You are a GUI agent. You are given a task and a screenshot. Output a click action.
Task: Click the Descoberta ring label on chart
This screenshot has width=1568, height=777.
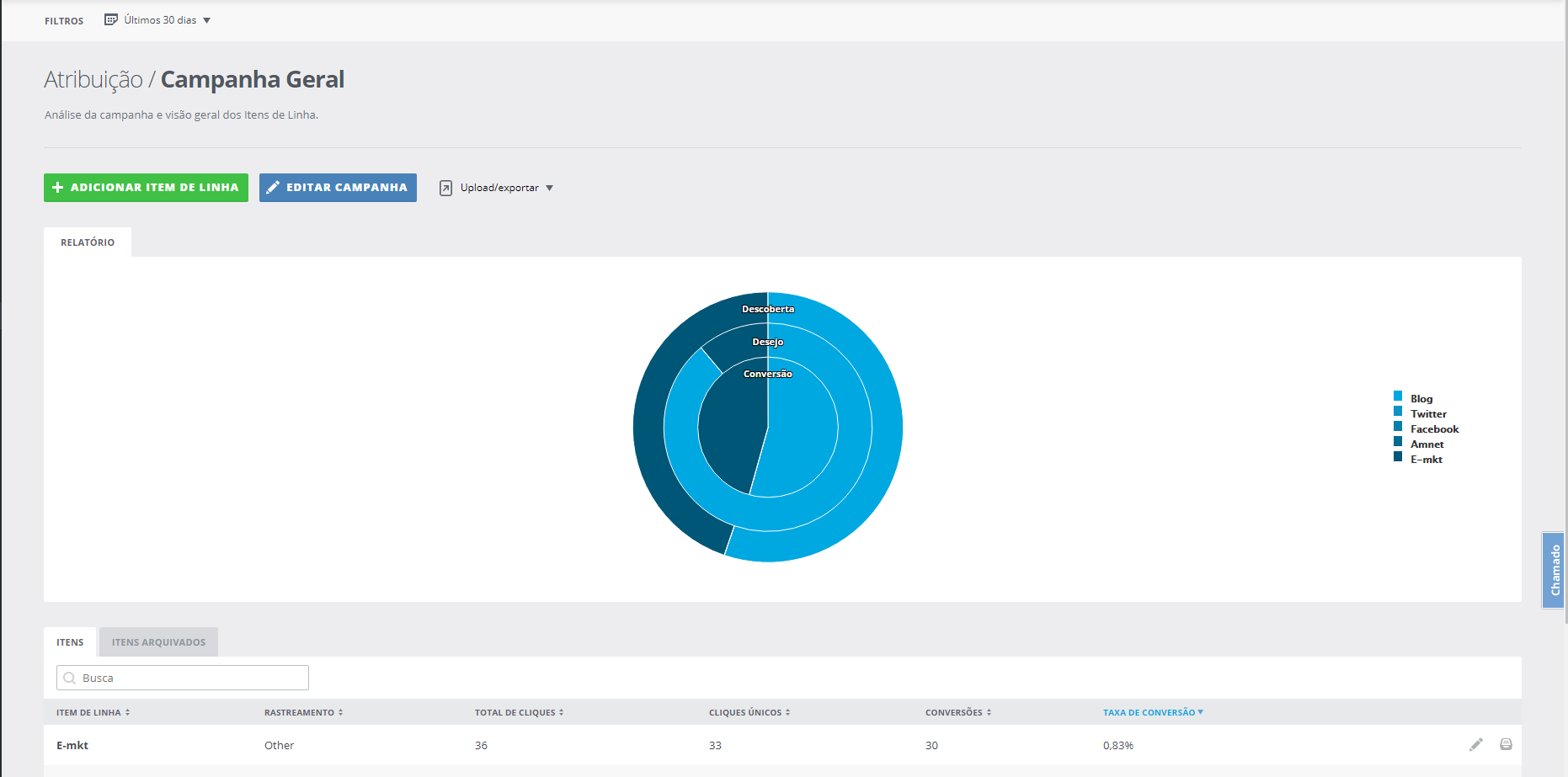click(x=768, y=309)
